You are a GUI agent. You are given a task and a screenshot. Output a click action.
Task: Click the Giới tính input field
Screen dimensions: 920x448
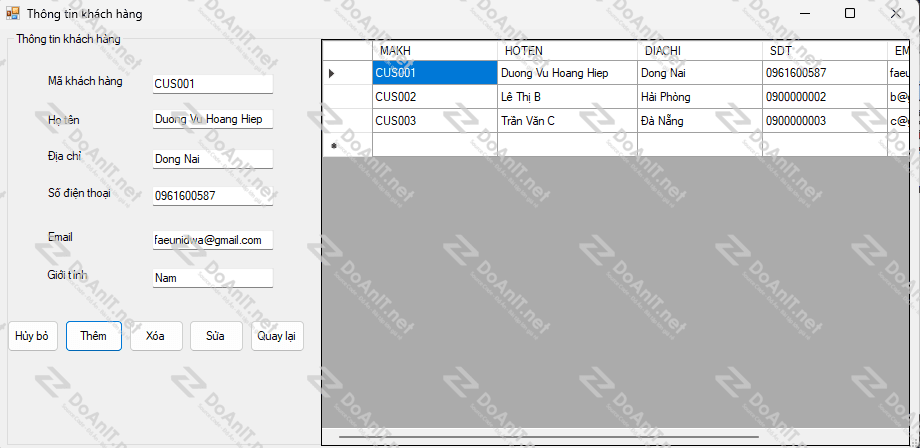coord(212,278)
